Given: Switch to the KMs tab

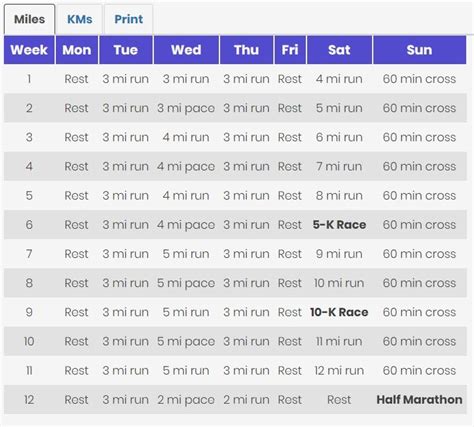Looking at the screenshot, I should [x=79, y=19].
